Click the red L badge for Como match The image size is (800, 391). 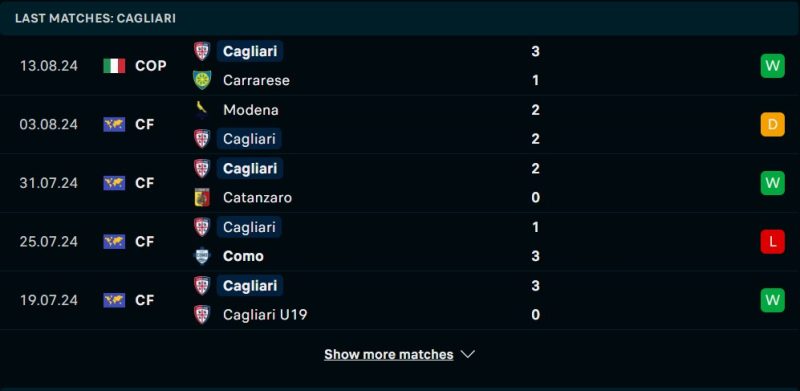click(x=772, y=241)
